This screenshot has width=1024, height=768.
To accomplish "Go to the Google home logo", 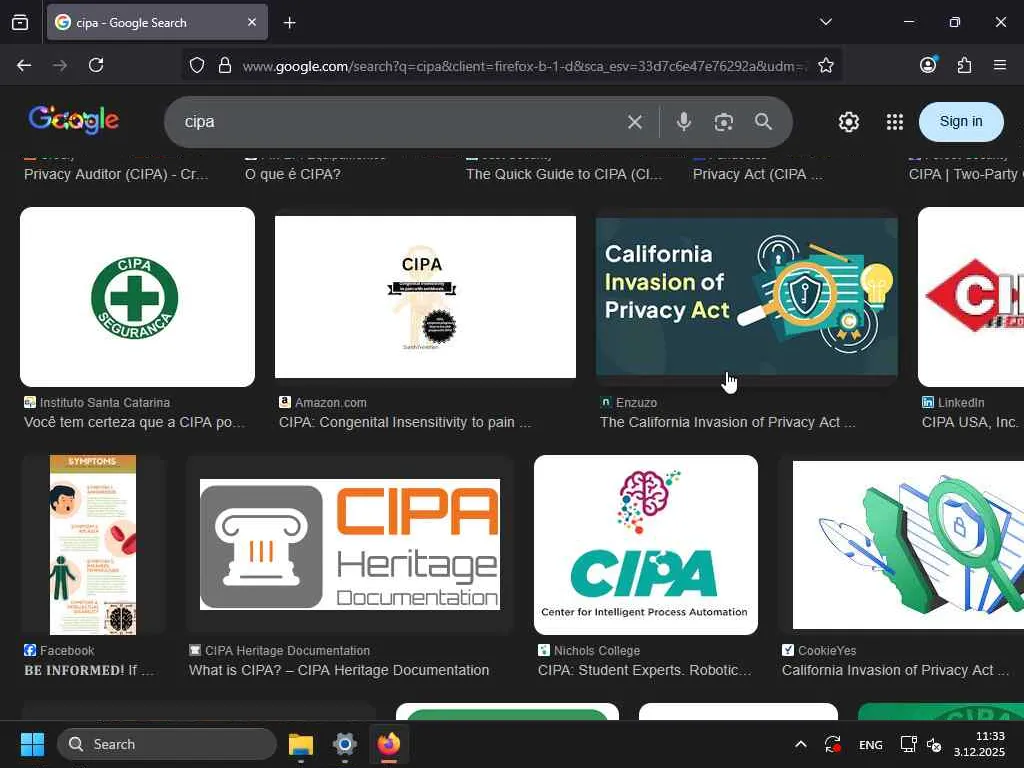I will tap(74, 120).
